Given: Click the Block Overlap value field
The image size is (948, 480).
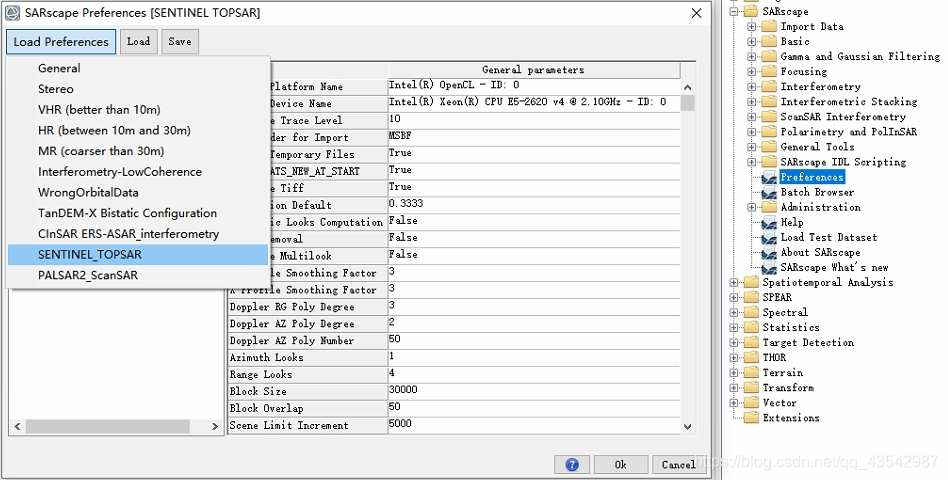Looking at the screenshot, I should pos(534,407).
